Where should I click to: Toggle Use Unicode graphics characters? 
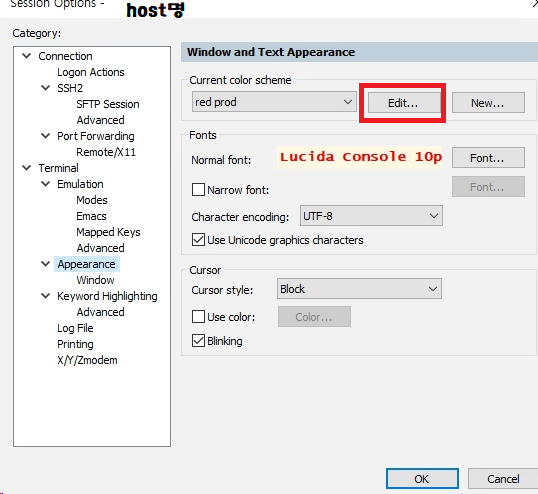click(x=198, y=240)
